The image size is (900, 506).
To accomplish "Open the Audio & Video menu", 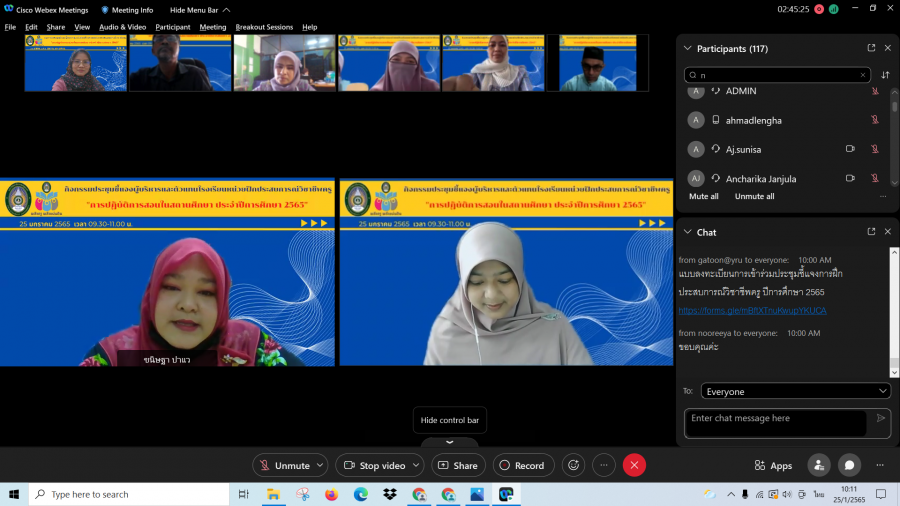I will click(122, 27).
